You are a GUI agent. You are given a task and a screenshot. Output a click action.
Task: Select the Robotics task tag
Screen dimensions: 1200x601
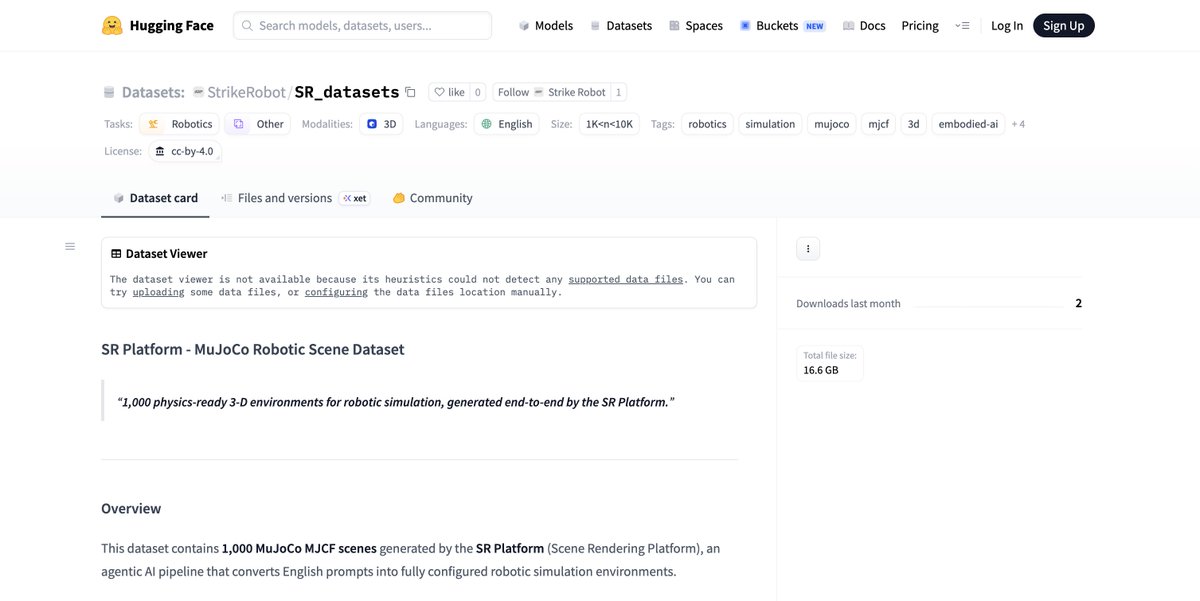point(180,124)
